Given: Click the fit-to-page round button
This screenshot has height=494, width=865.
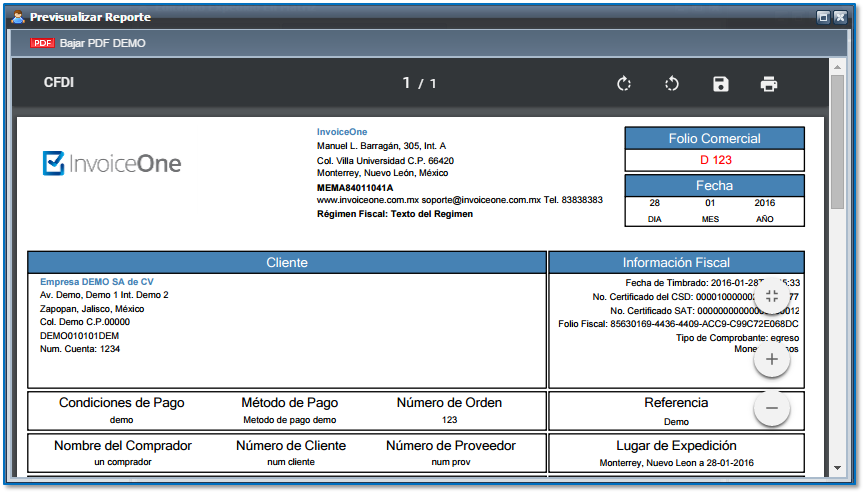Looking at the screenshot, I should coord(772,296).
